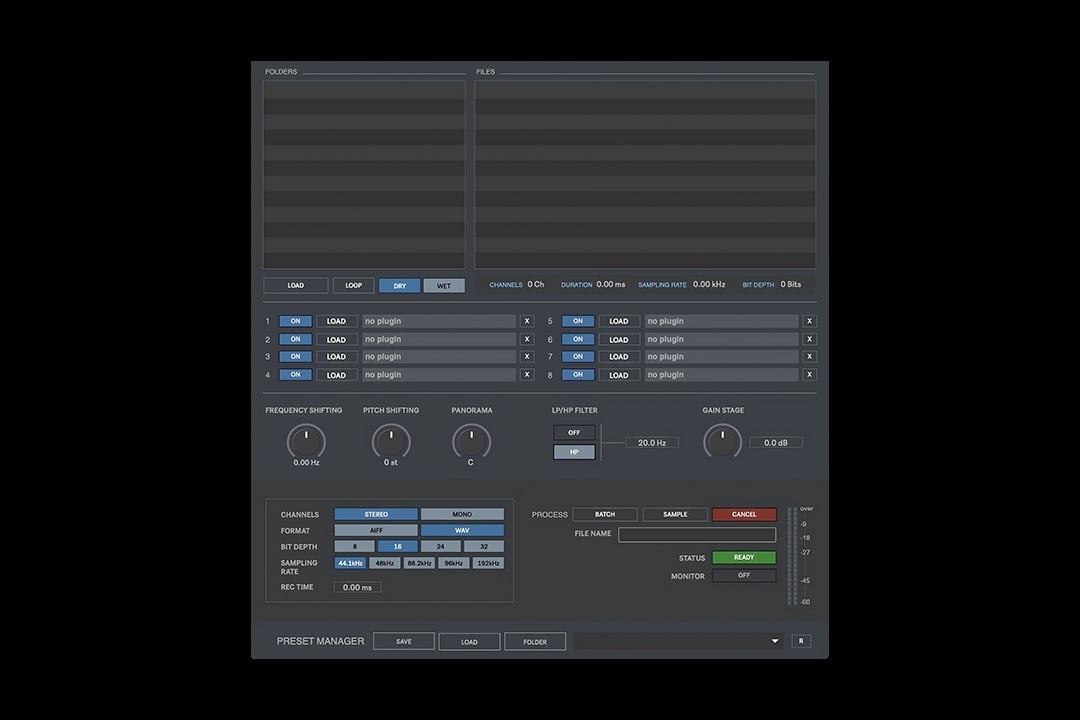Click the Gain Stage knob
Viewport: 1080px width, 720px height.
(x=723, y=442)
